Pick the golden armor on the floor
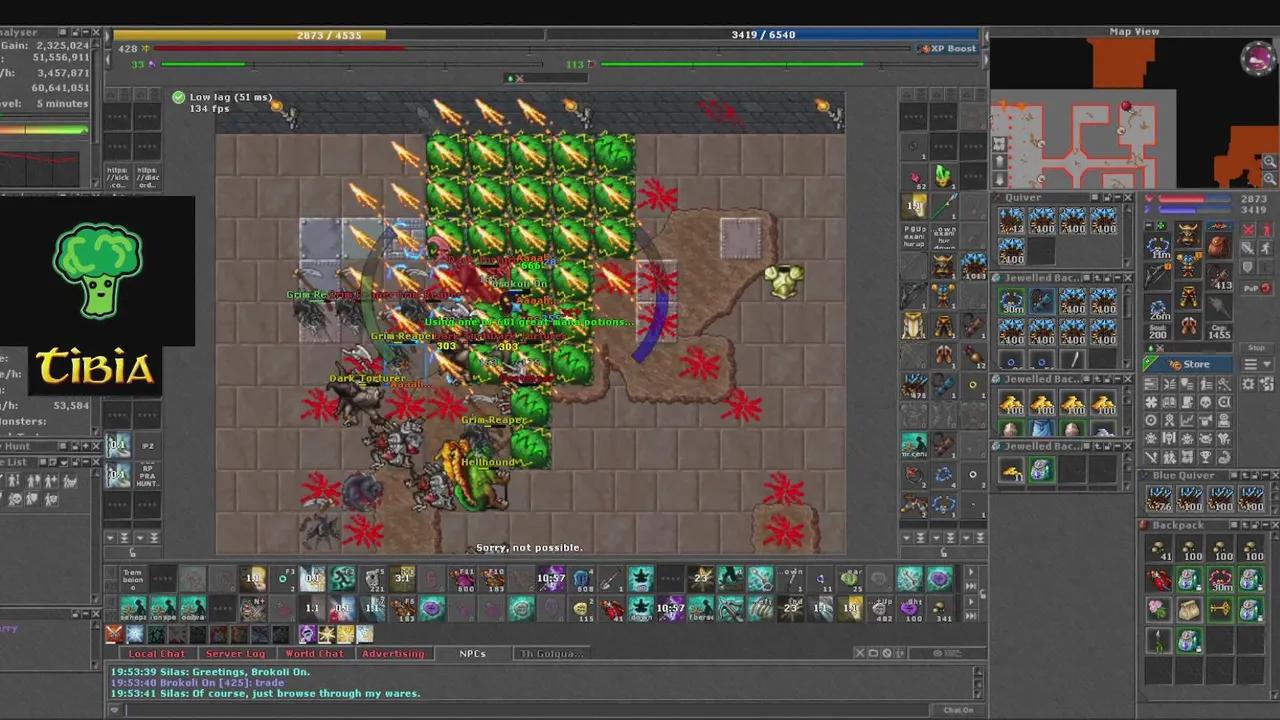The image size is (1280, 720). (x=785, y=281)
